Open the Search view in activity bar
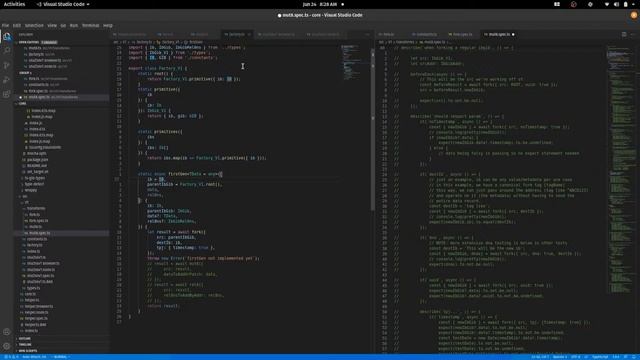Viewport: 640px width, 360px height. [7, 51]
